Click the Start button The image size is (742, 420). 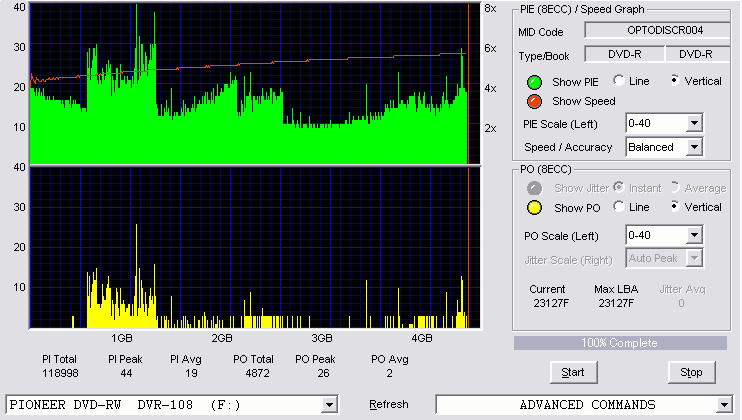point(574,373)
